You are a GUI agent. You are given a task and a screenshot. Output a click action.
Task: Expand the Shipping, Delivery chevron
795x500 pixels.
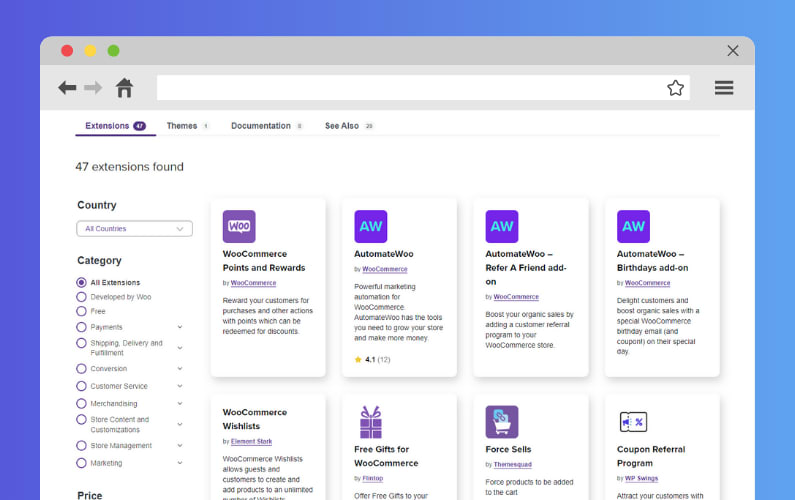[x=180, y=348]
